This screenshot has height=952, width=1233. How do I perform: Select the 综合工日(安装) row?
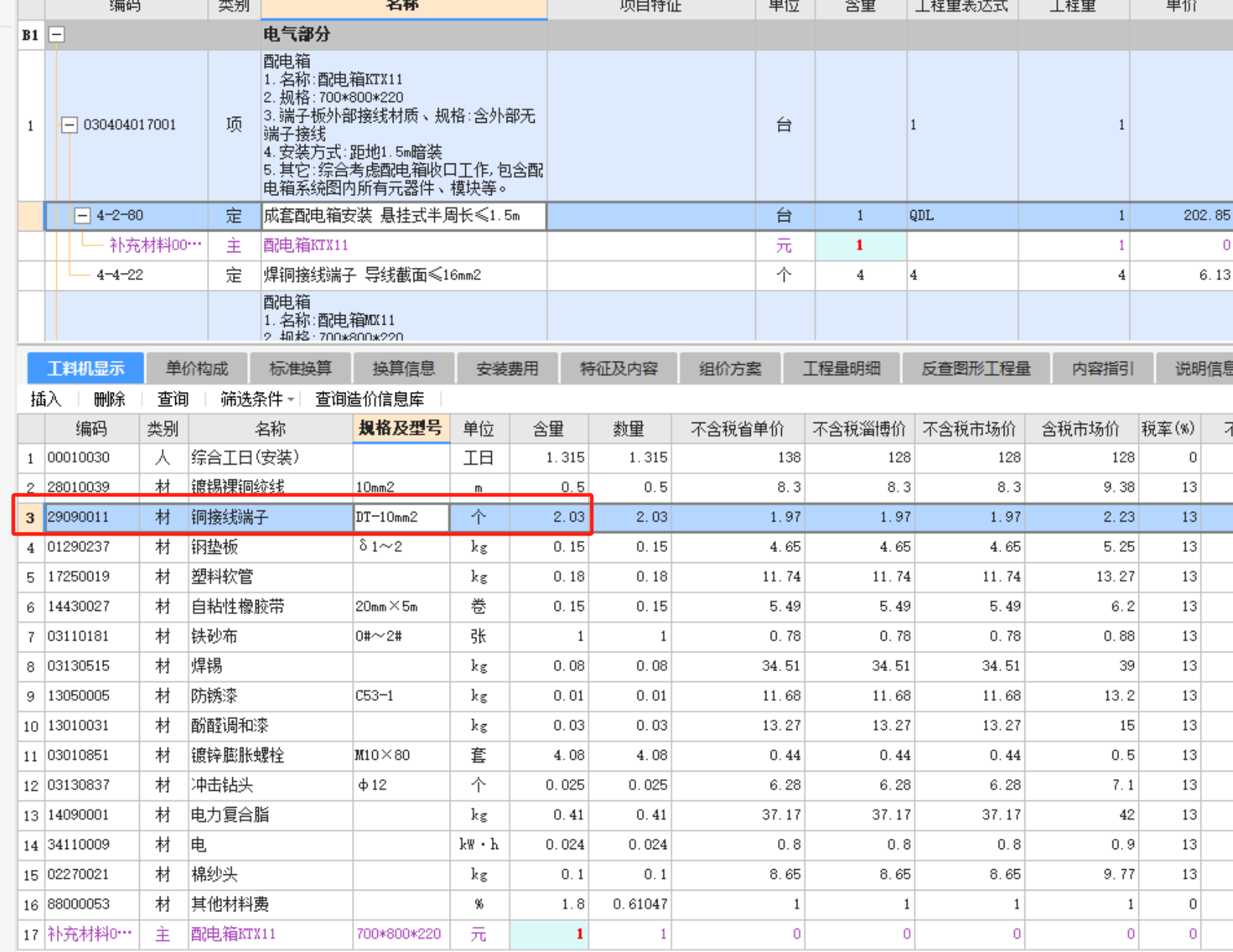(625, 458)
